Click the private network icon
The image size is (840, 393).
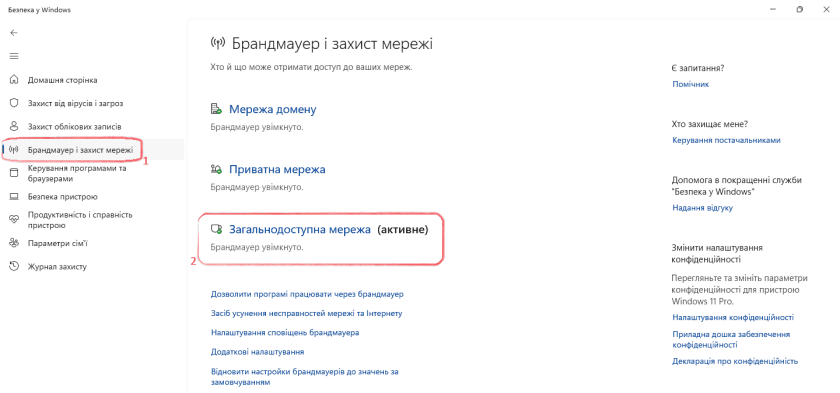(216, 170)
